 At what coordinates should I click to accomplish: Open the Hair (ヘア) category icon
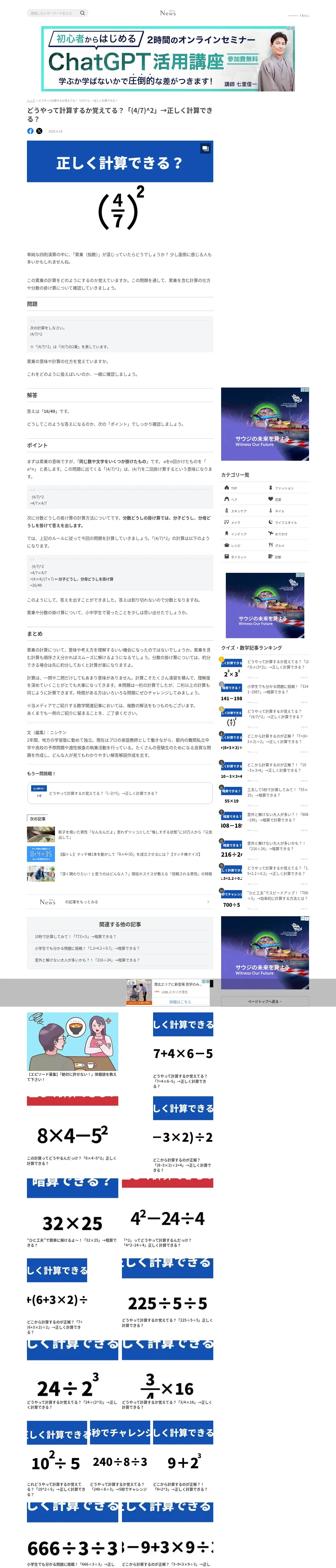pyautogui.click(x=227, y=499)
